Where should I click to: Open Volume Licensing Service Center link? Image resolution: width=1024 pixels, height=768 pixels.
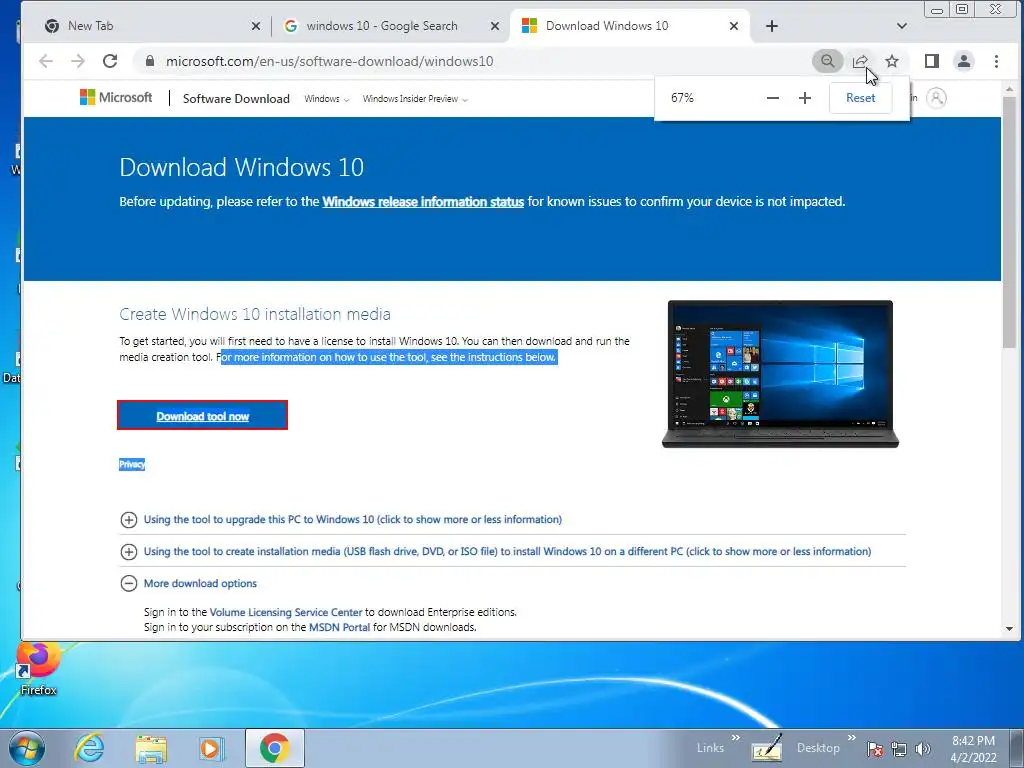pos(285,612)
